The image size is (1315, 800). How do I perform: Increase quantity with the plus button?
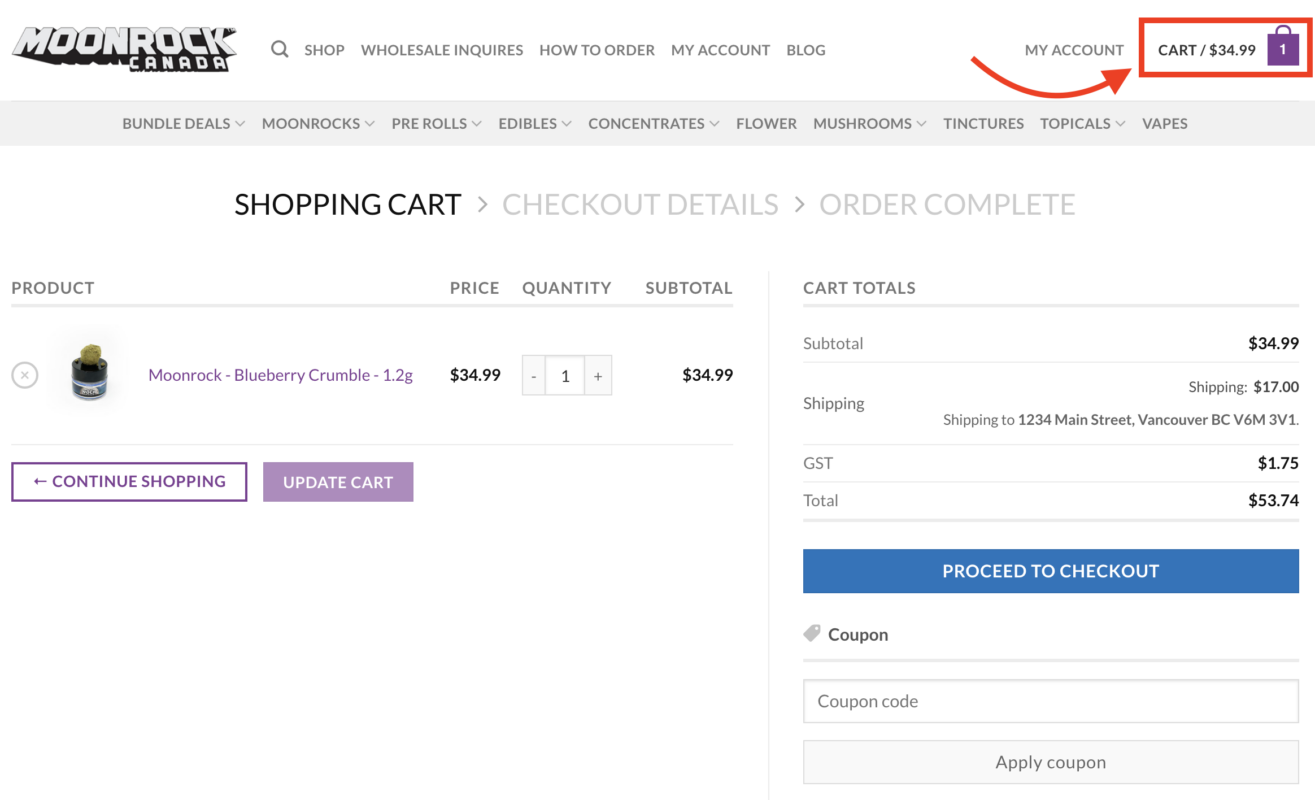597,375
